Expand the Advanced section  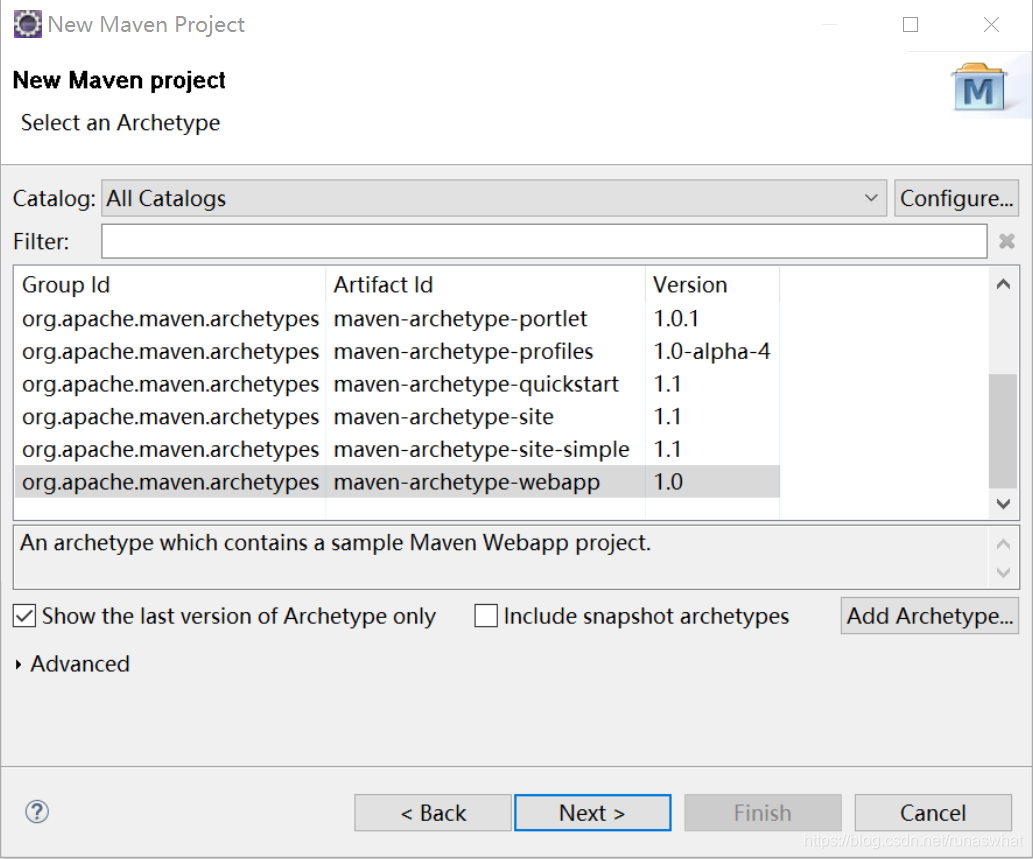click(72, 663)
